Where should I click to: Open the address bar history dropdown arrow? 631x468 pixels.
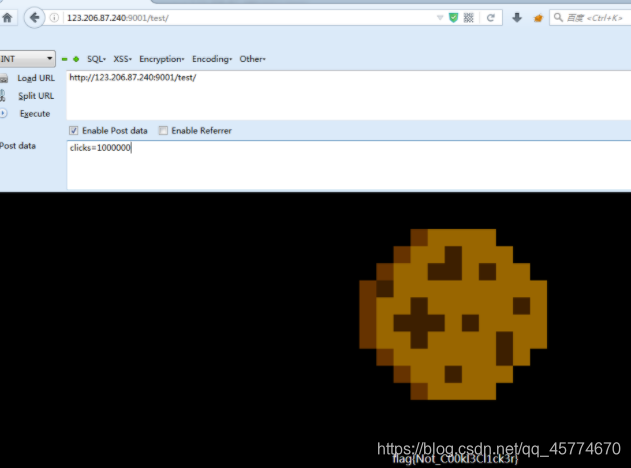pyautogui.click(x=440, y=18)
